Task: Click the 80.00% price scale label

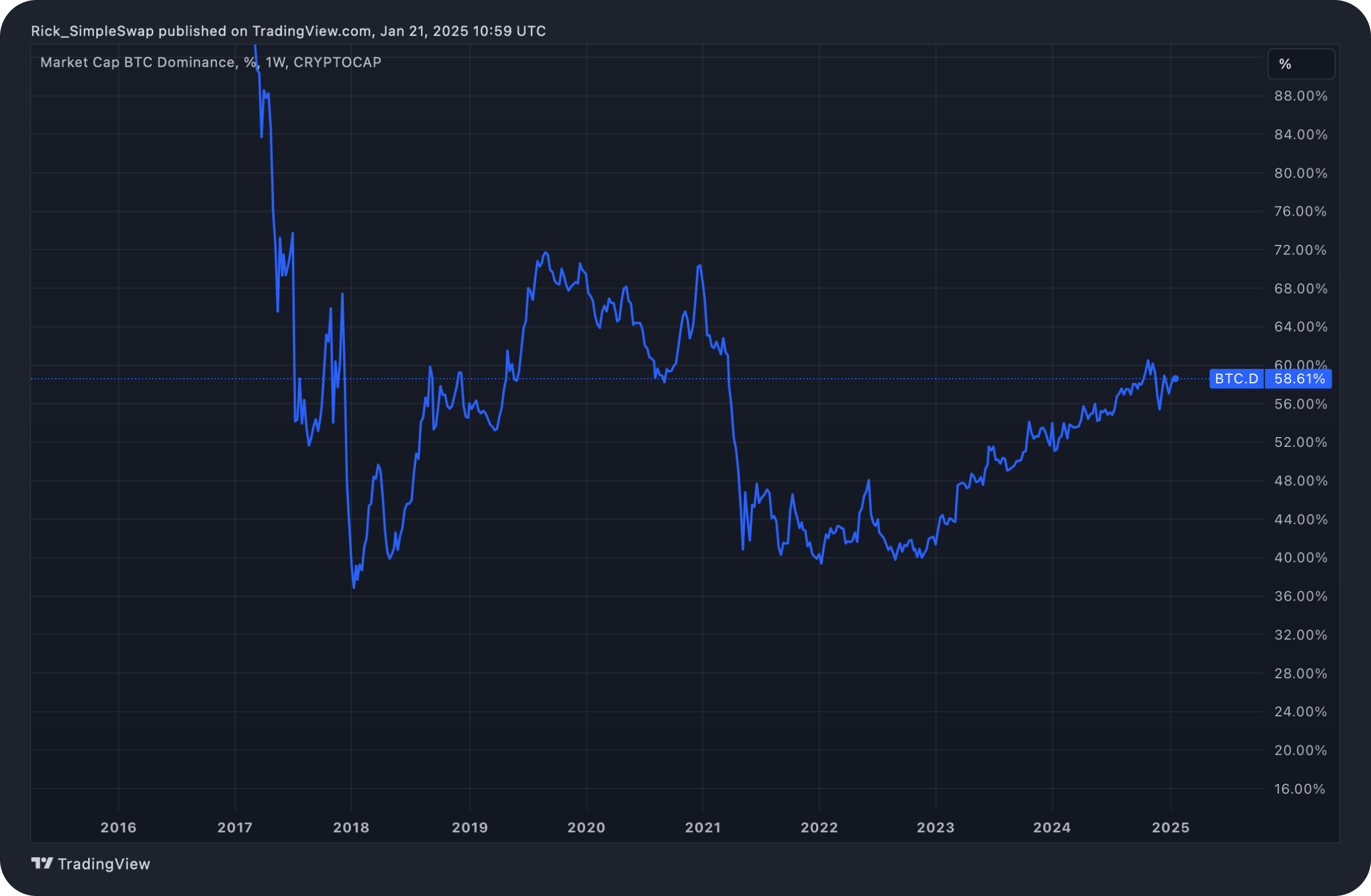Action: point(1301,173)
